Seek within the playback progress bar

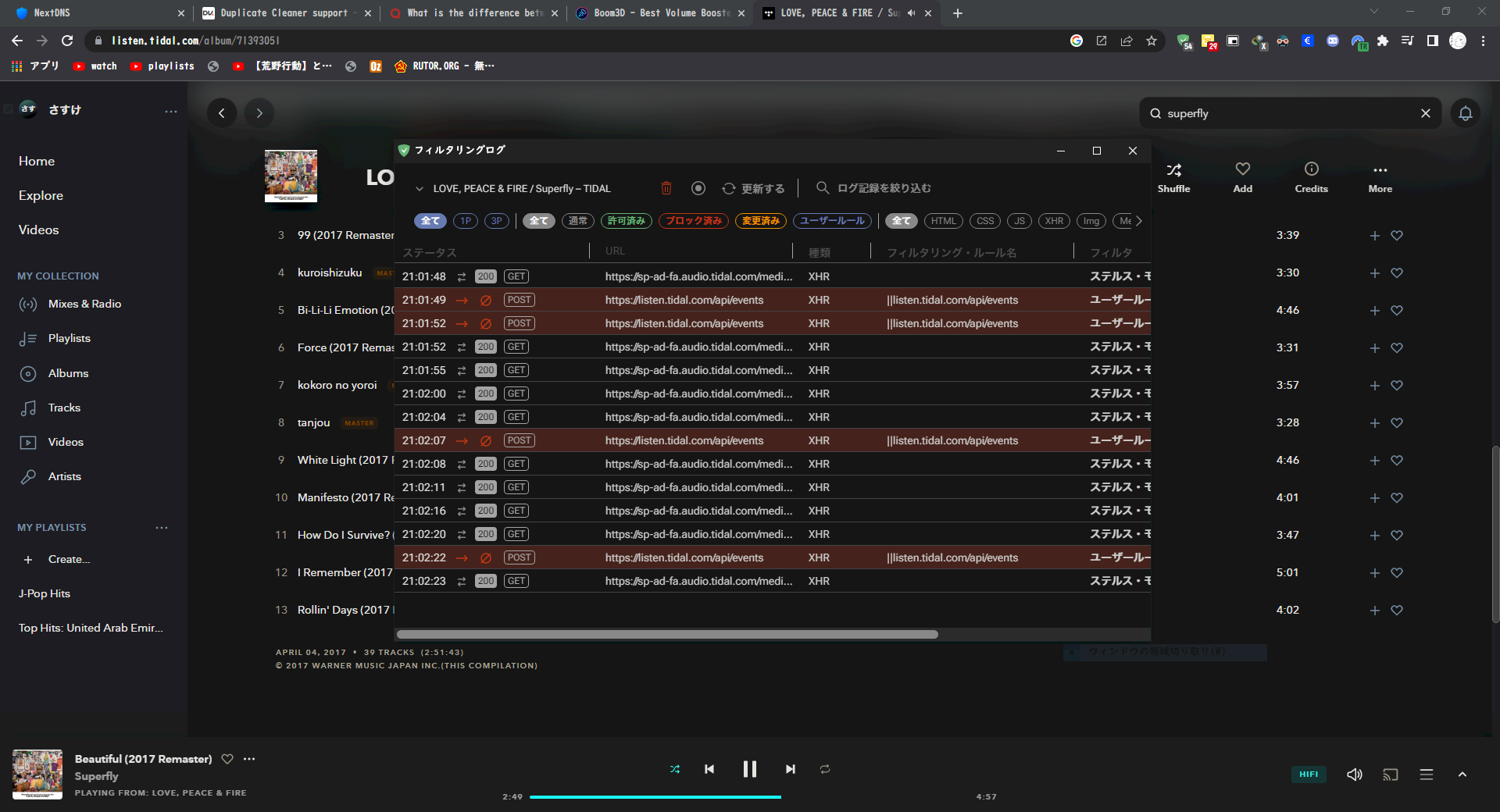[750, 797]
